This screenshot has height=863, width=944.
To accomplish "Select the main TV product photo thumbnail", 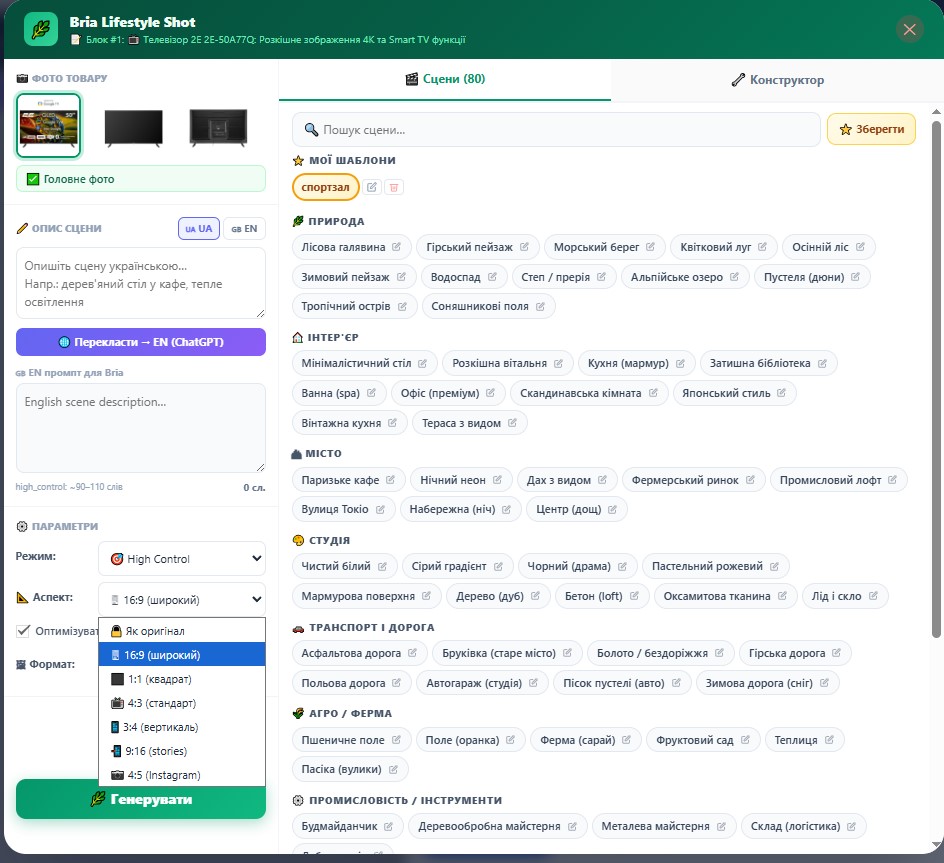I will pyautogui.click(x=49, y=126).
